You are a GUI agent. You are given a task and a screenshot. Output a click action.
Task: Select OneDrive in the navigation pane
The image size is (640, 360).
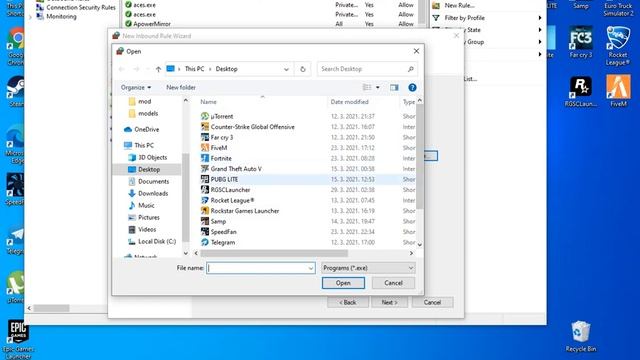pyautogui.click(x=142, y=129)
